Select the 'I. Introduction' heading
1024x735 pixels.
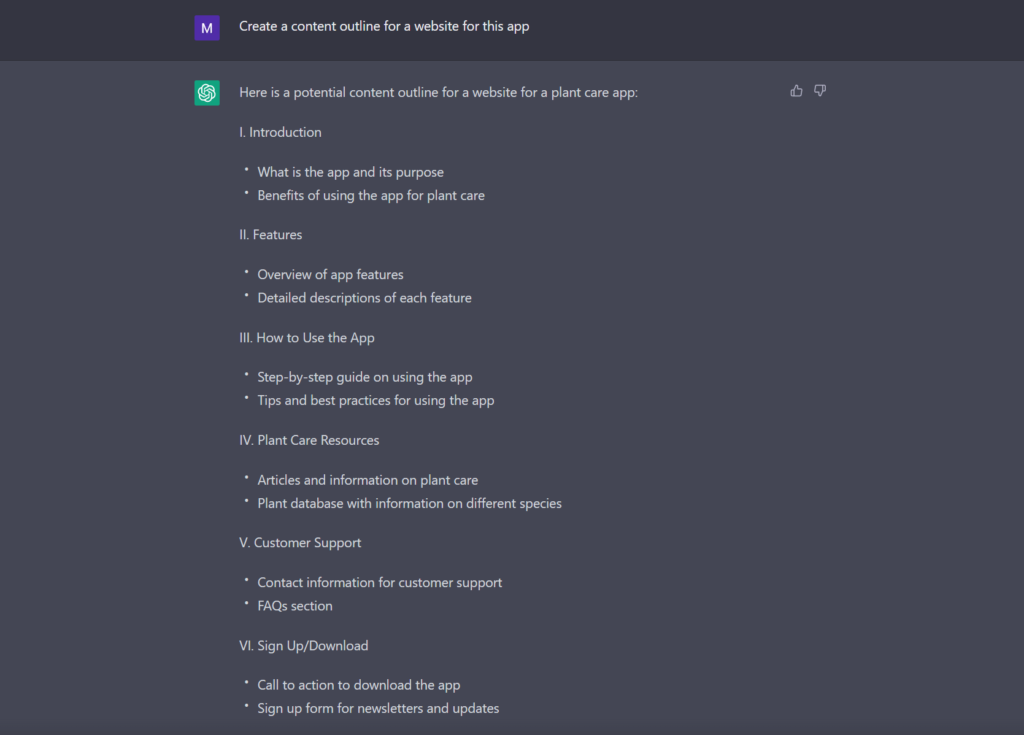(280, 132)
